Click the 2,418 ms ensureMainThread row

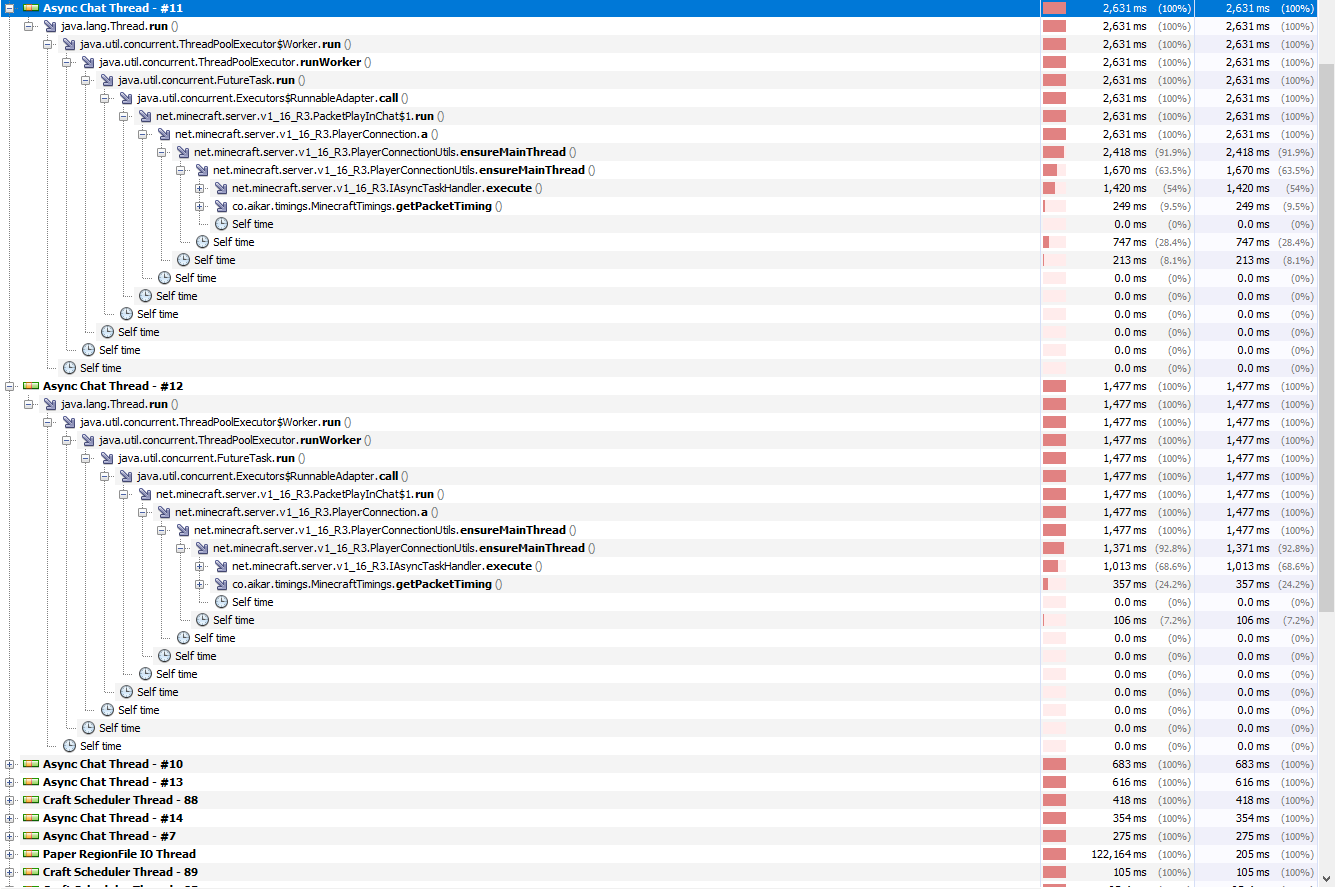pyautogui.click(x=659, y=152)
